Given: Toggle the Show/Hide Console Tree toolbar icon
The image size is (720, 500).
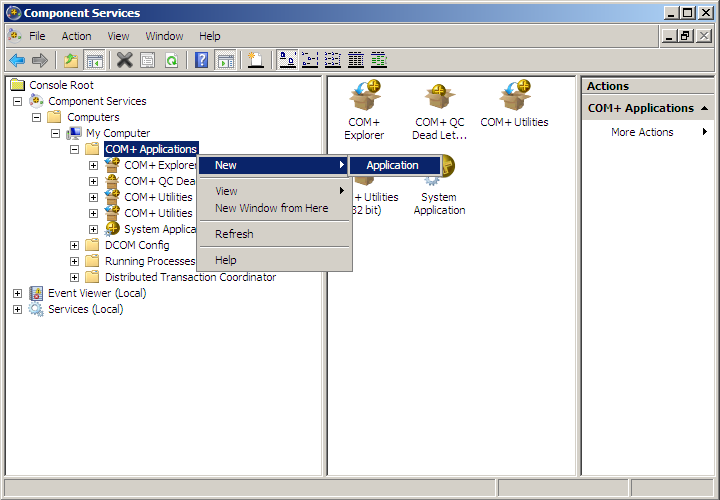Looking at the screenshot, I should click(94, 60).
